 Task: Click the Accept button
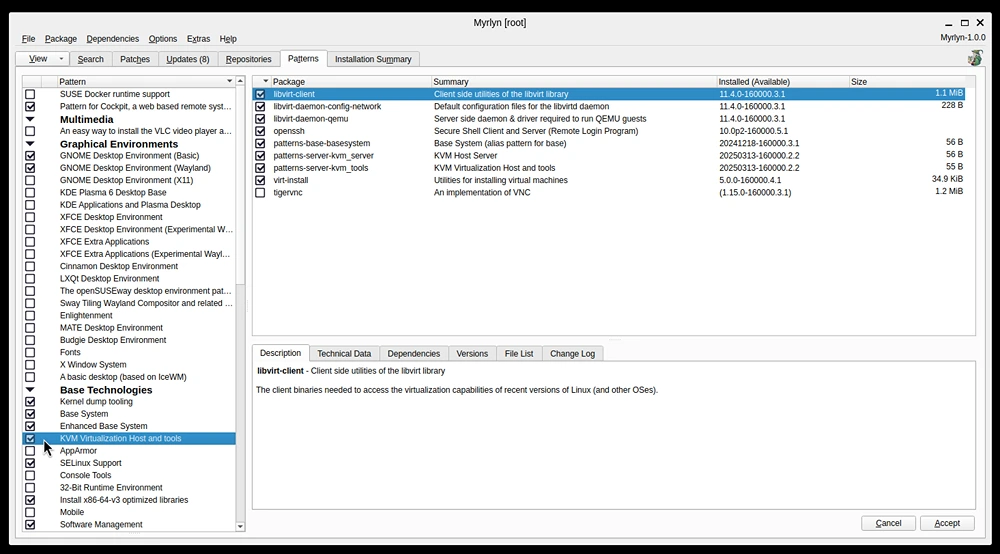pyautogui.click(x=947, y=523)
